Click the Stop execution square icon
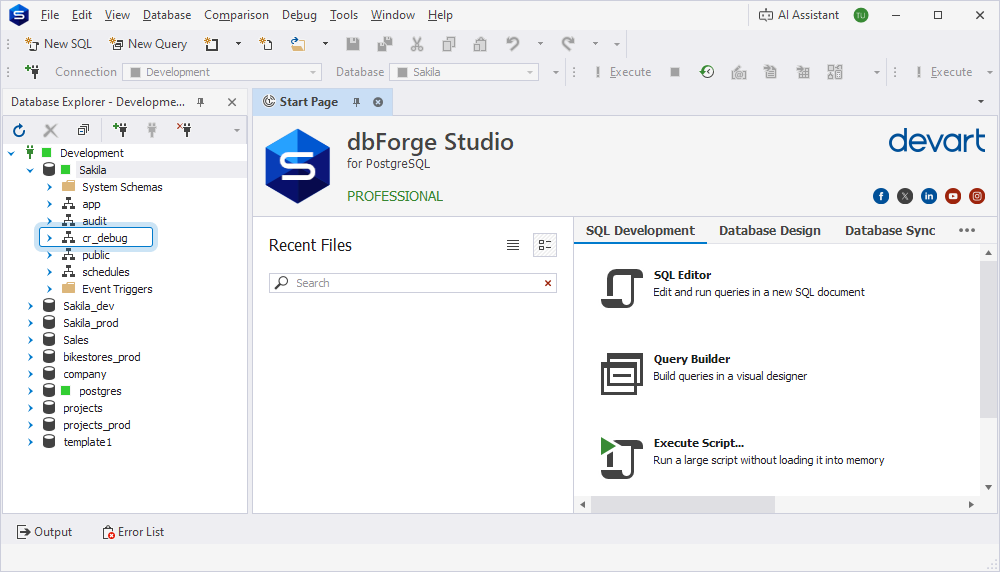Image resolution: width=1000 pixels, height=572 pixels. pyautogui.click(x=675, y=72)
